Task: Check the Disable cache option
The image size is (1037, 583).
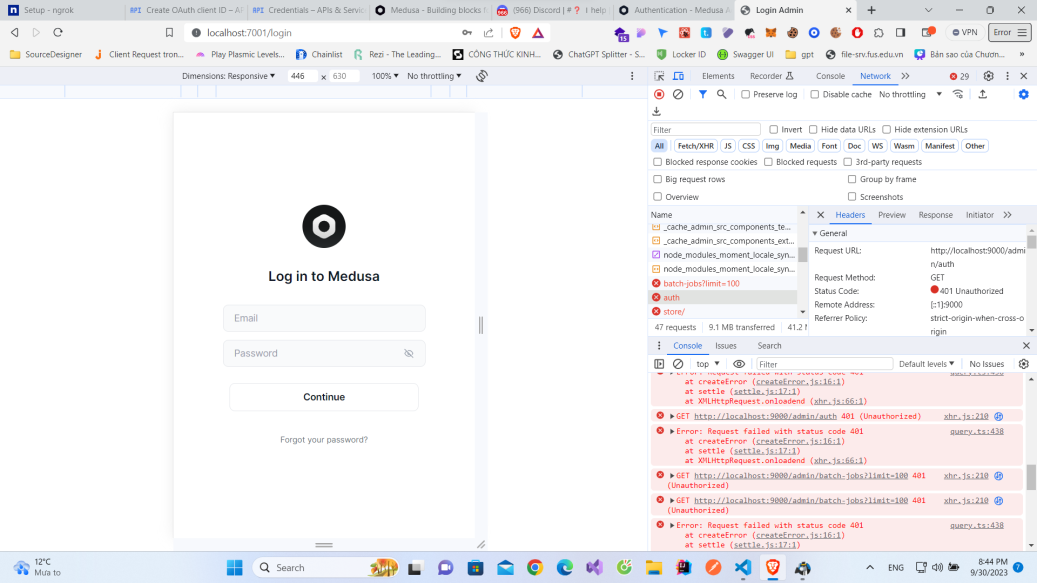Action: pos(815,93)
